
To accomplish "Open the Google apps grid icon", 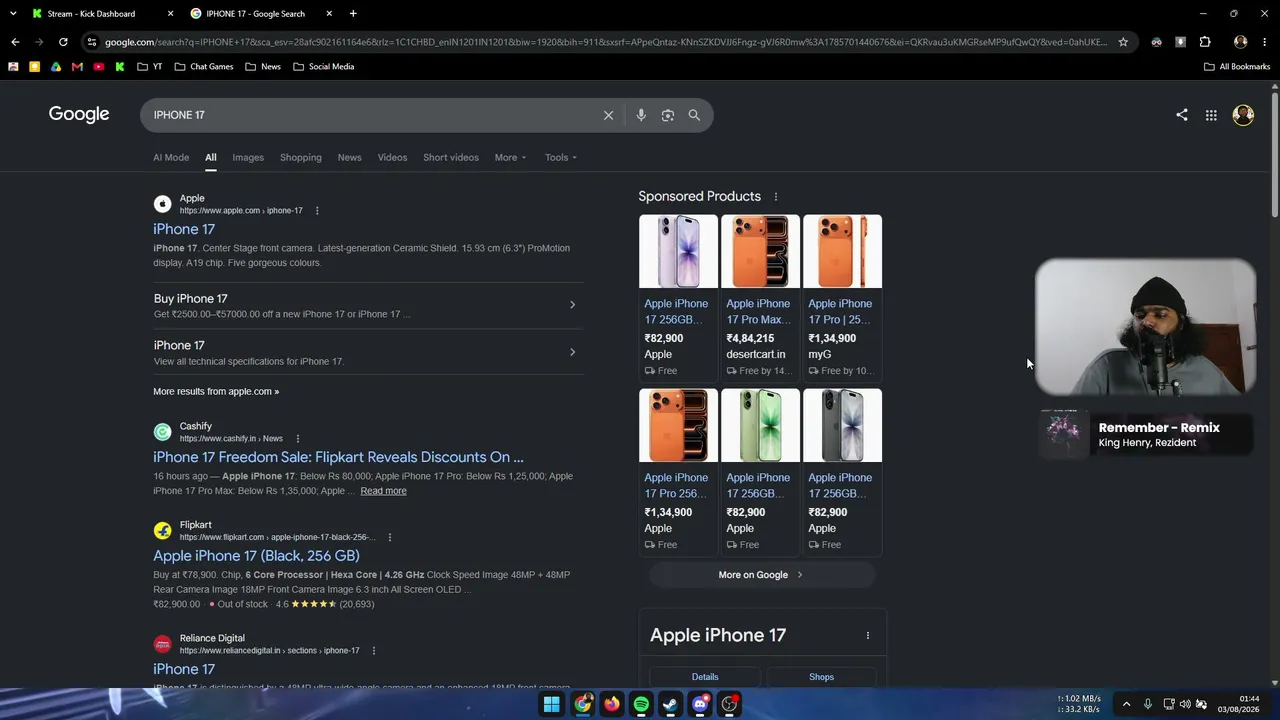I will 1211,115.
